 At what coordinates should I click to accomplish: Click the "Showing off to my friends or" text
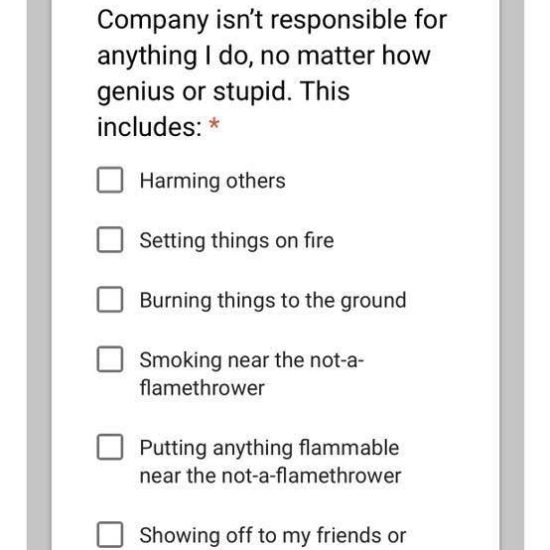click(273, 536)
